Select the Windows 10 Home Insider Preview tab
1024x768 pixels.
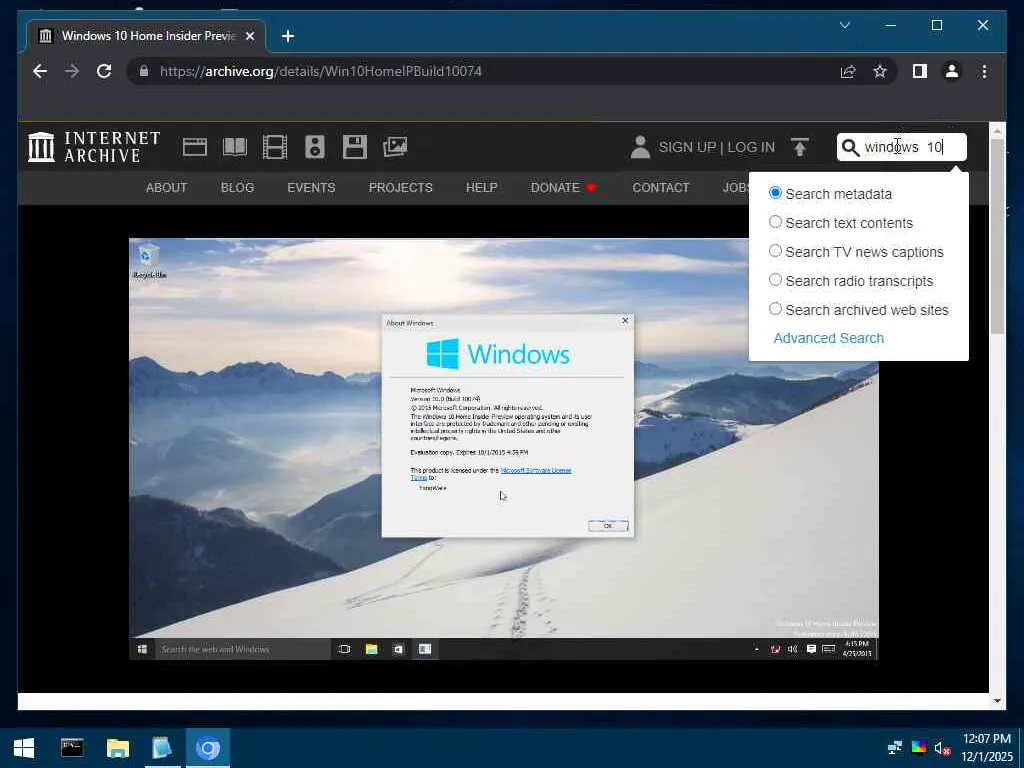147,36
